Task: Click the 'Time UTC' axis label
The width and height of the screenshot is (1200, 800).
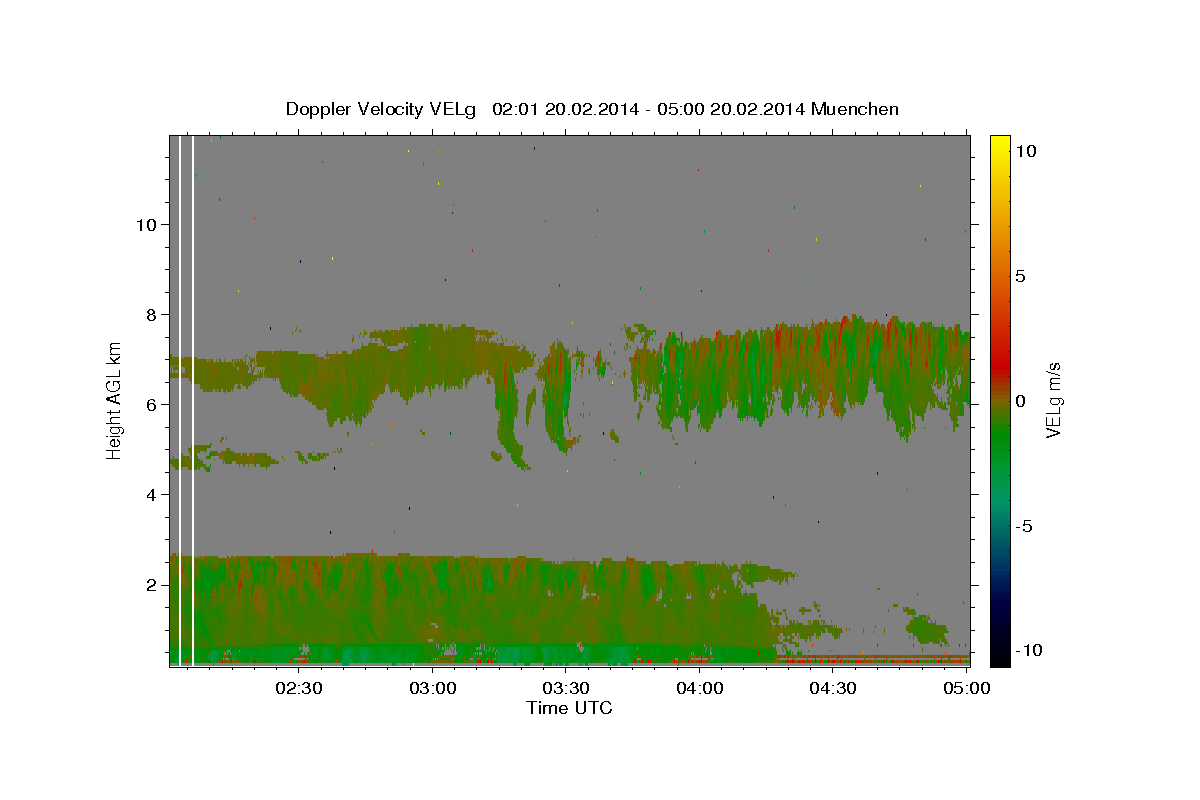Action: [x=569, y=708]
